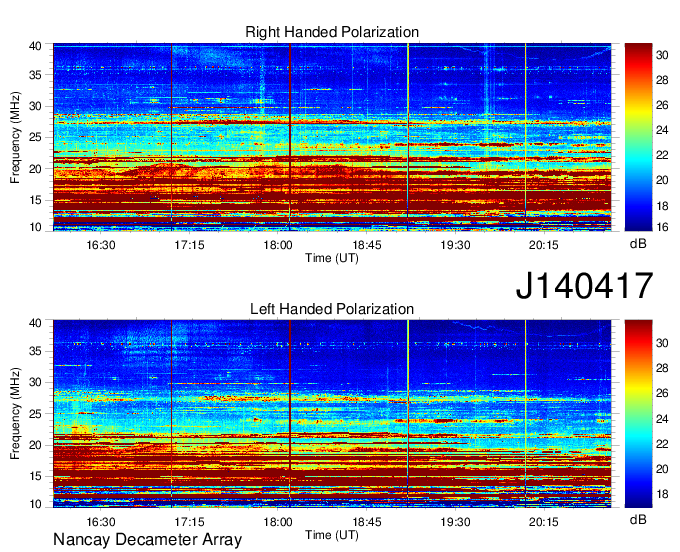
Task: Click the 20:15 time tick of the right-handed plot
Action: [544, 245]
